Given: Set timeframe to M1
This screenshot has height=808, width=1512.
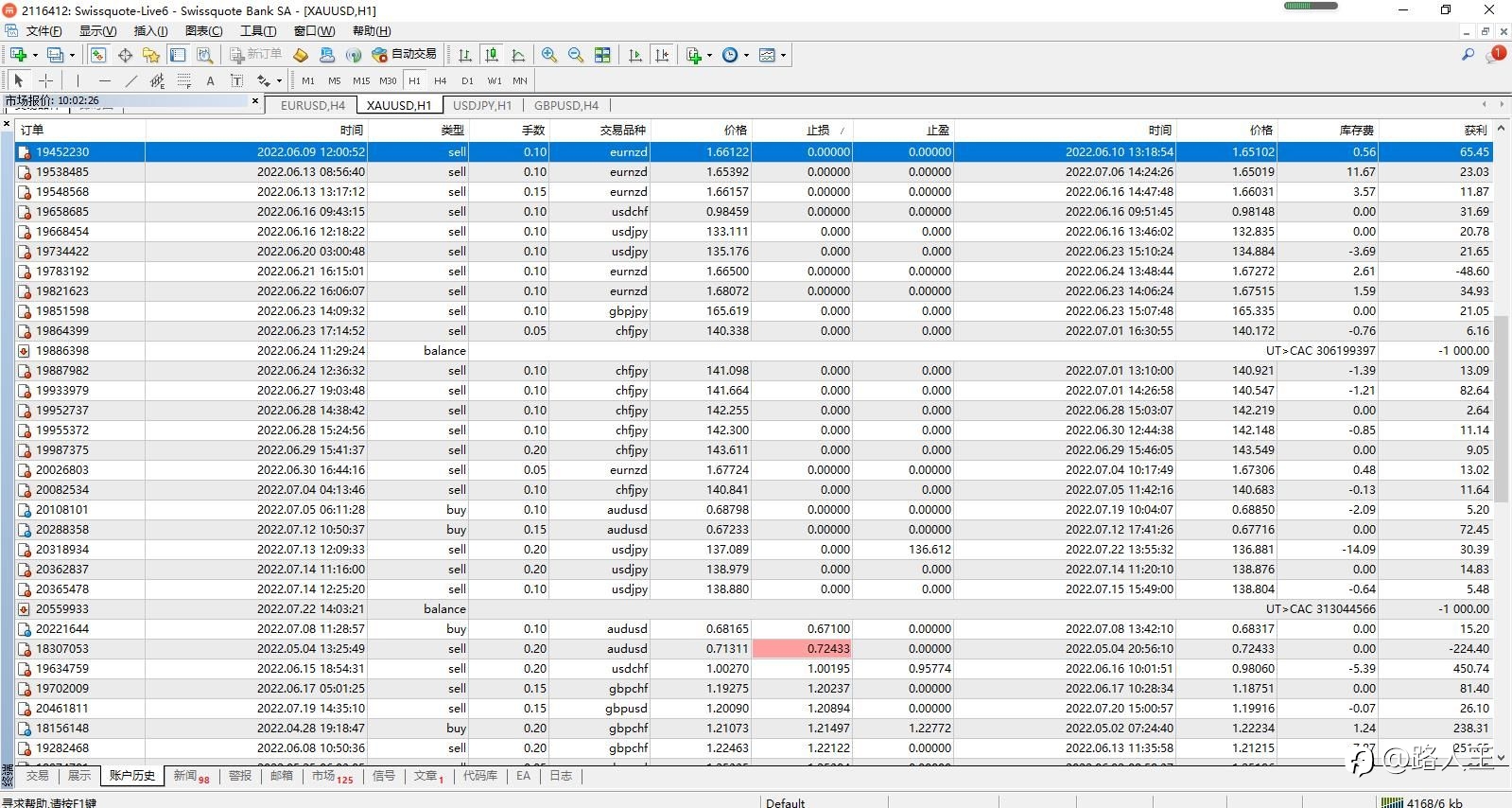Looking at the screenshot, I should click(308, 80).
